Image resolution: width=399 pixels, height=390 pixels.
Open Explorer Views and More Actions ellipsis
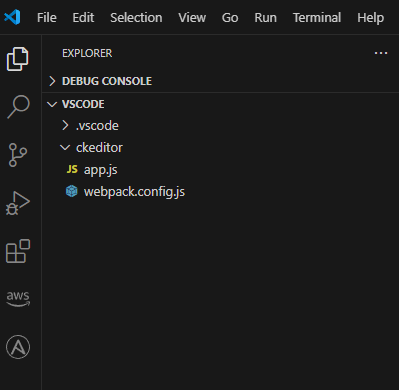[x=381, y=53]
